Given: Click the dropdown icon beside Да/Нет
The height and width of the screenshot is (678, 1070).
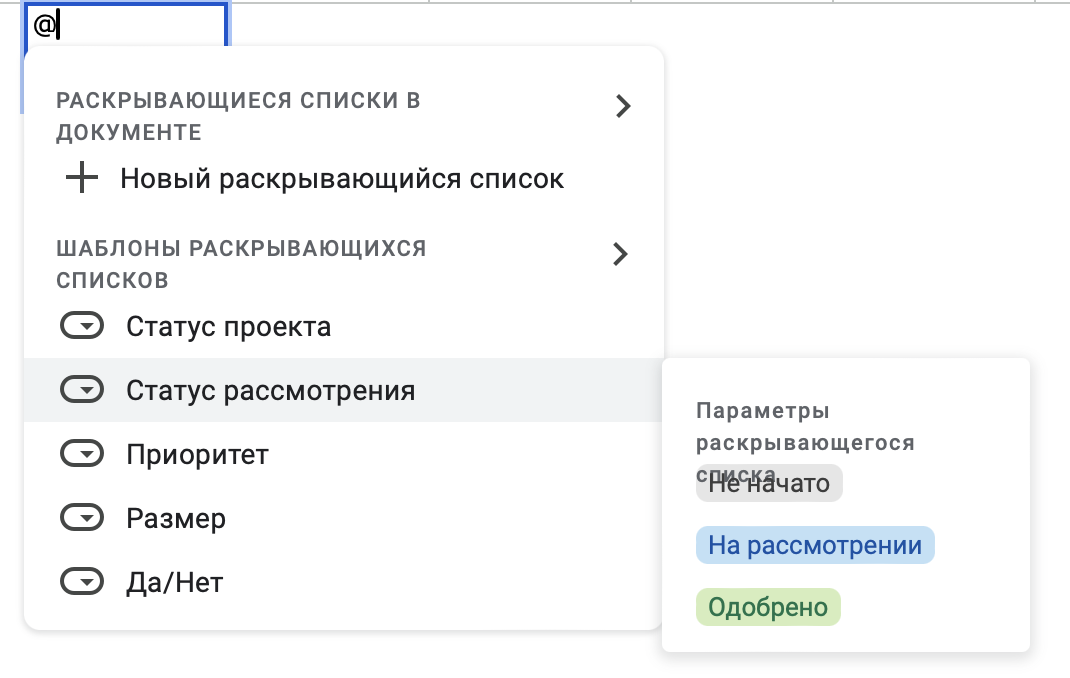Looking at the screenshot, I should pos(82,582).
